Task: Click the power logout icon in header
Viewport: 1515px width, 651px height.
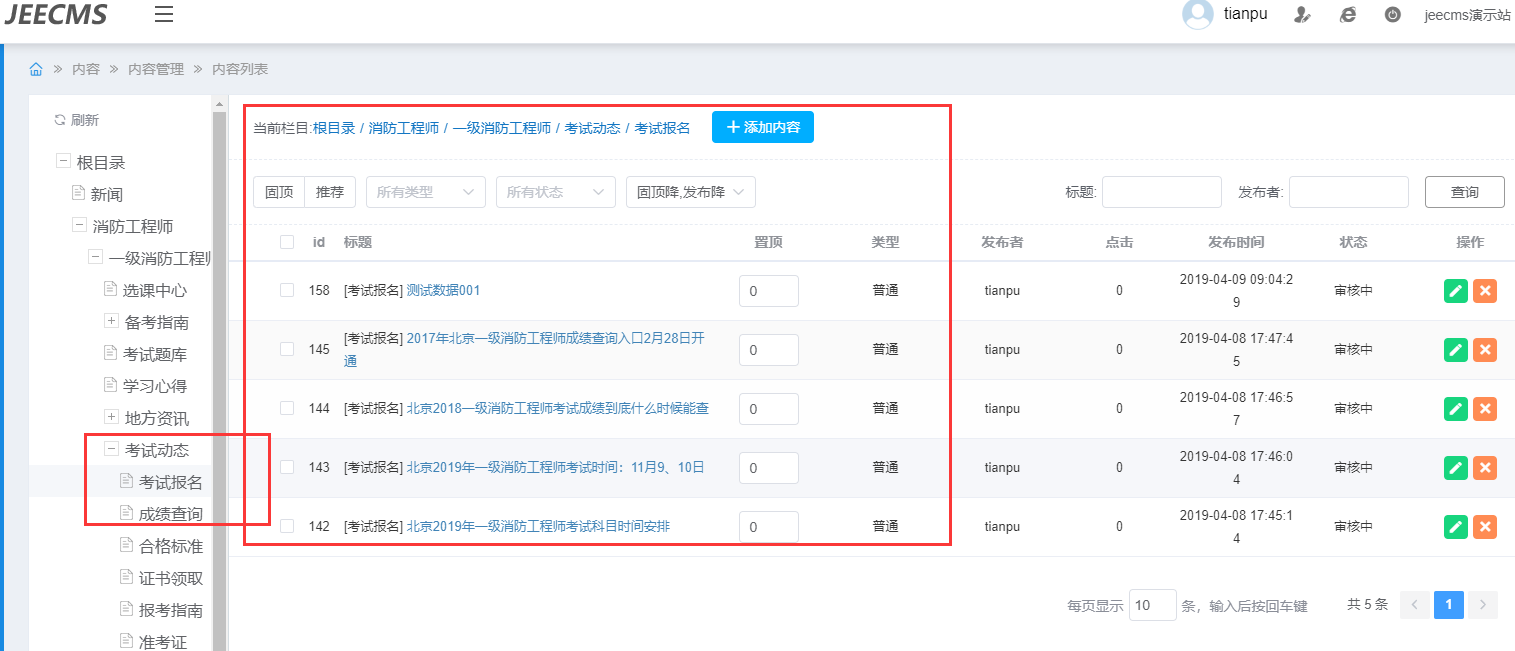Action: point(1392,15)
